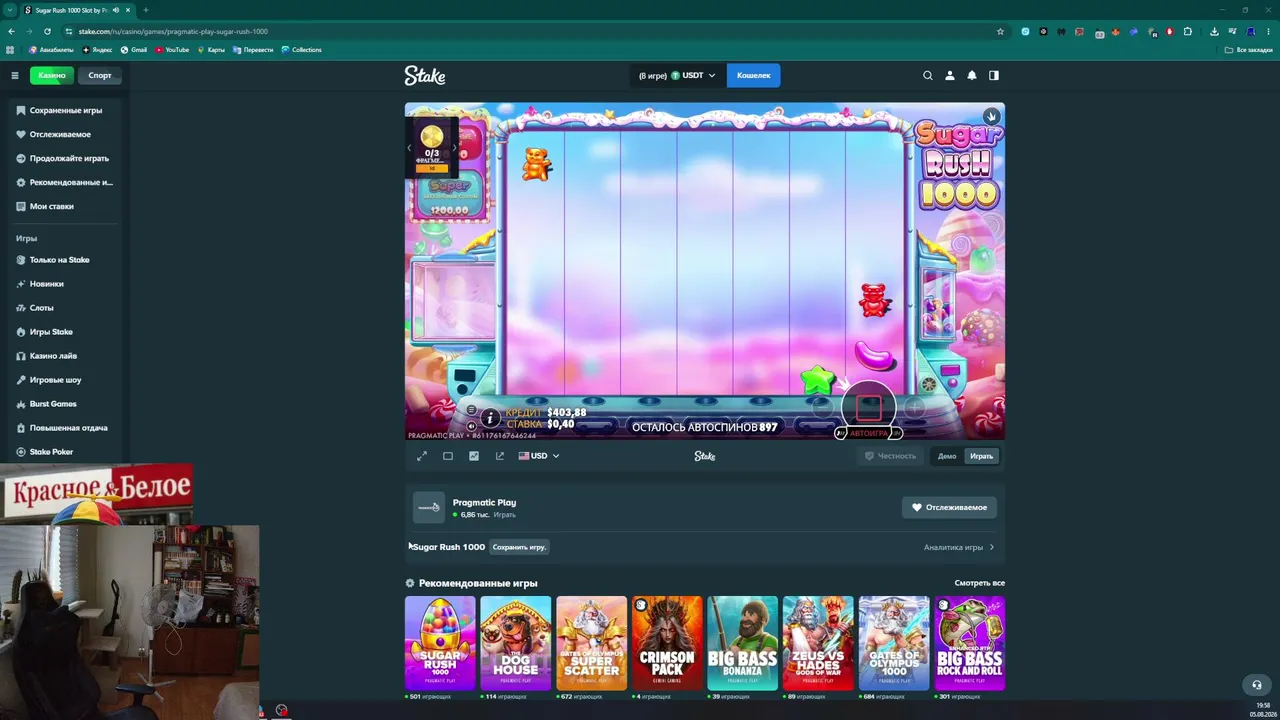
Task: Open Все закладки bookmarks folder
Action: 1249,50
